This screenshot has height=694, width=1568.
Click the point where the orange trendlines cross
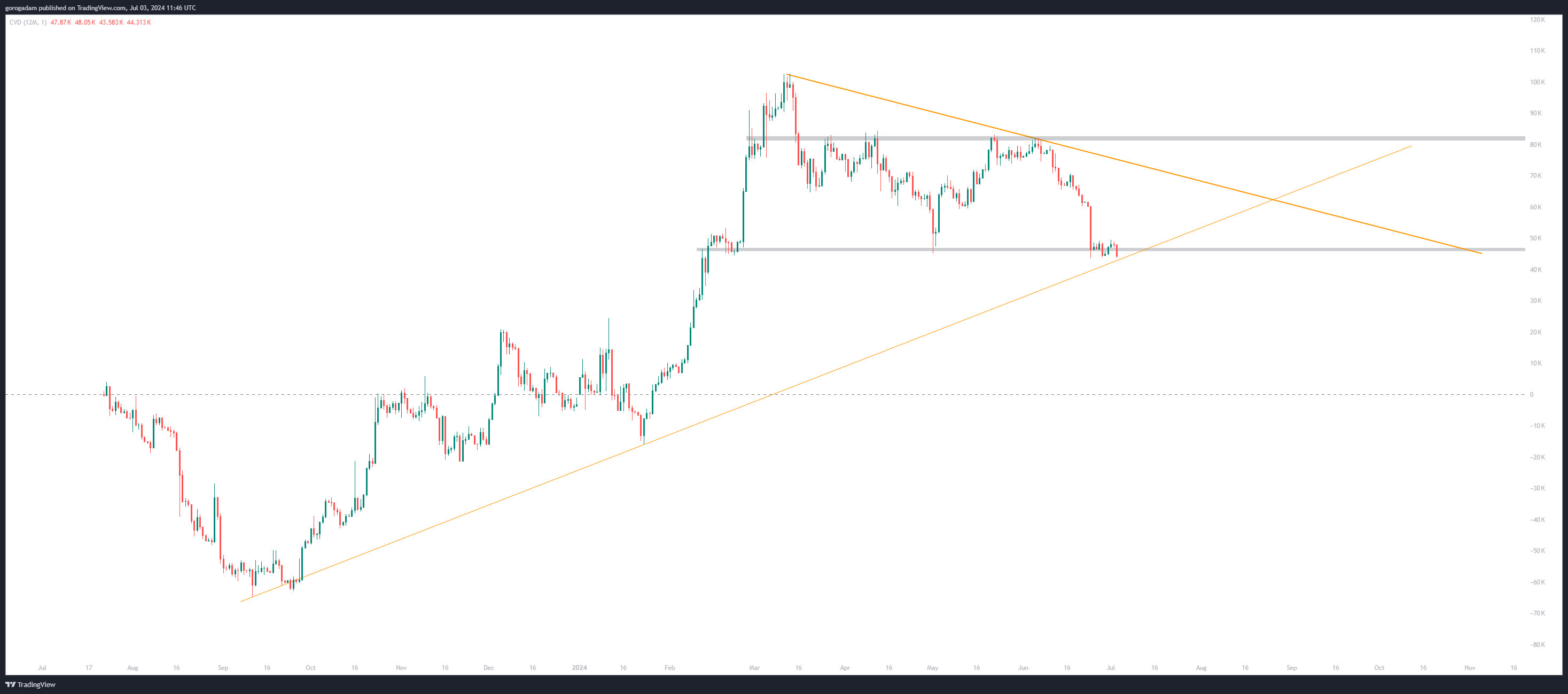1272,200
